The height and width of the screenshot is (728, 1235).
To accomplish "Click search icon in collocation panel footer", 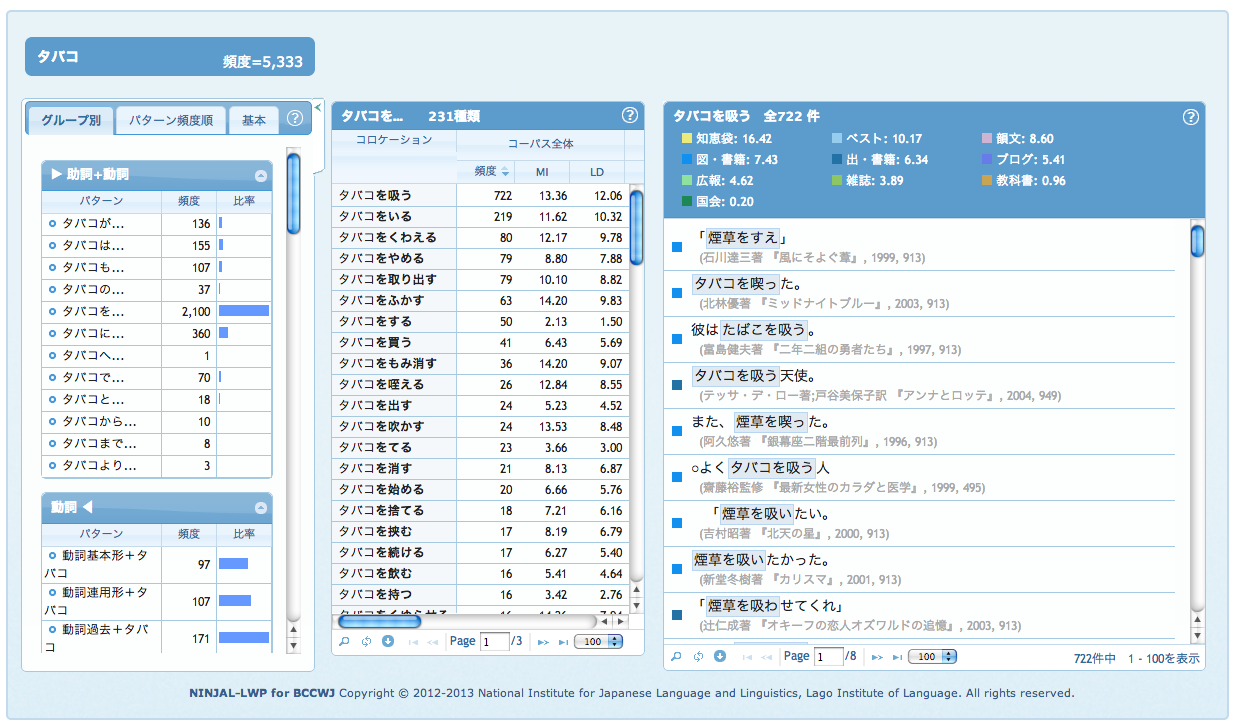I will tap(345, 641).
